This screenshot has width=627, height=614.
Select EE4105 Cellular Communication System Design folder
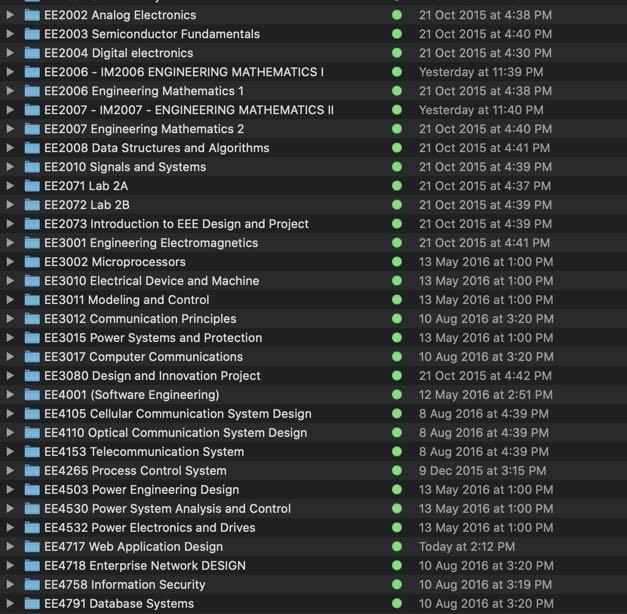(177, 414)
